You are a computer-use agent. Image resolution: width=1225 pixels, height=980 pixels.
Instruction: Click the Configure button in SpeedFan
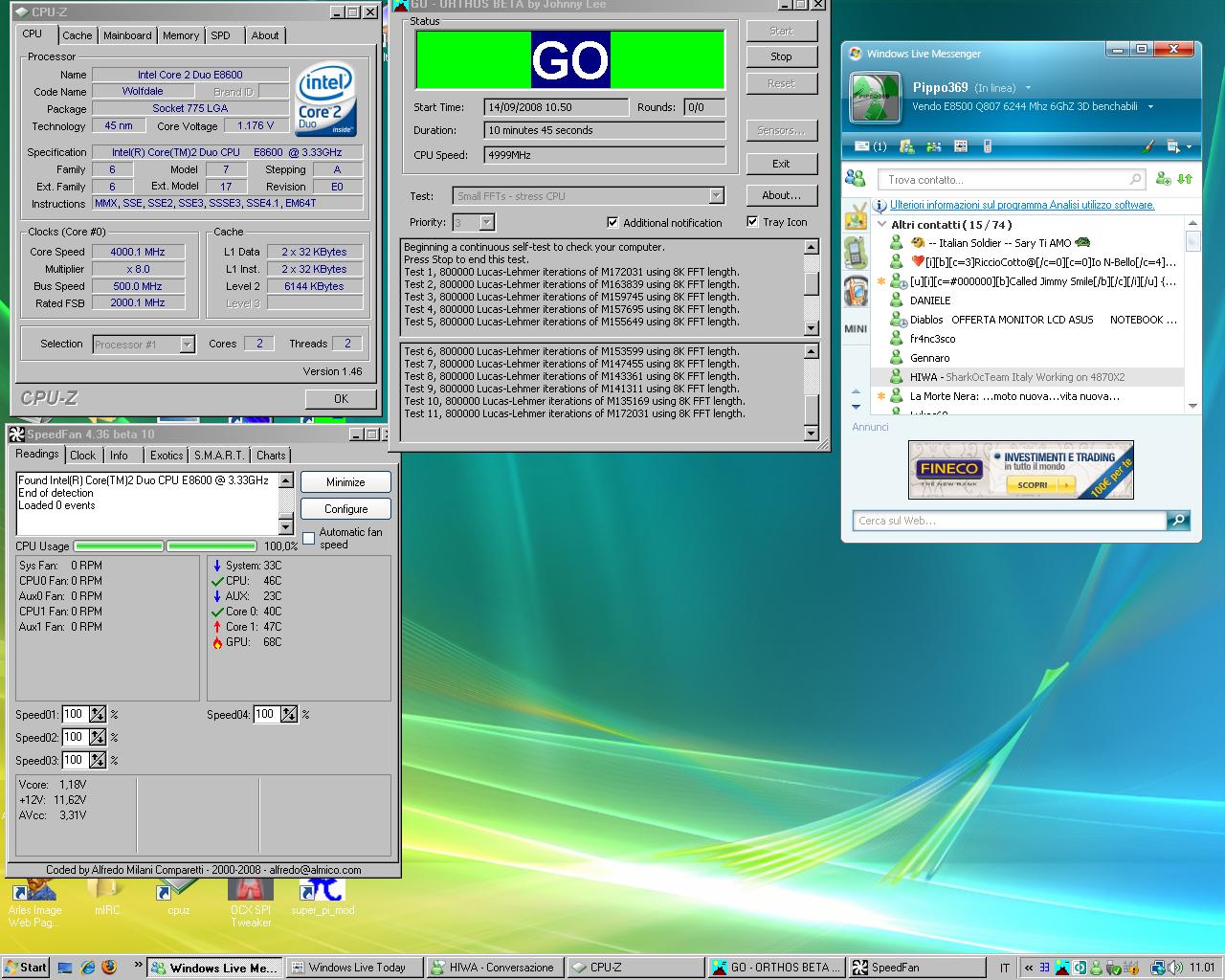(345, 509)
